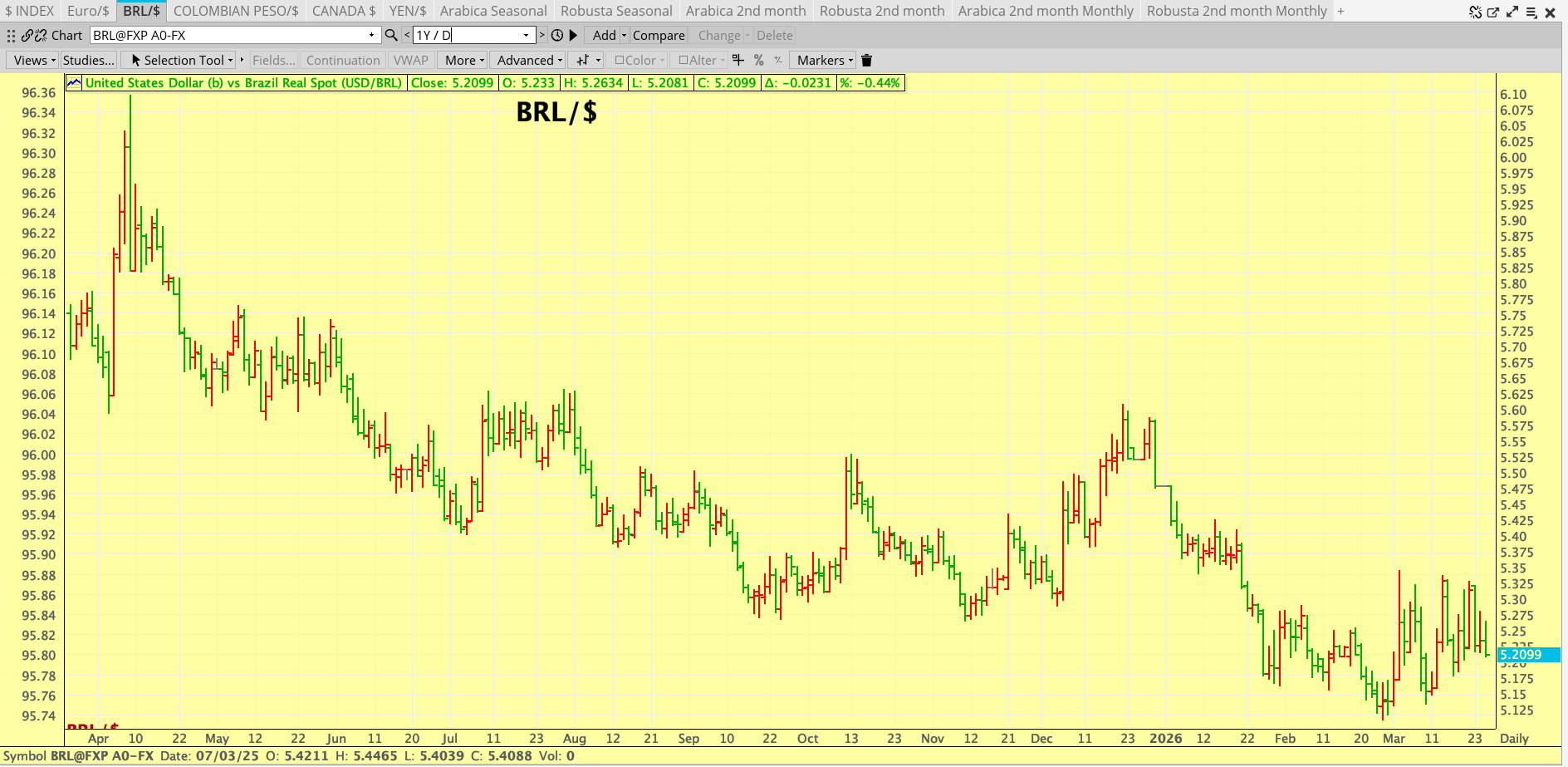This screenshot has height=767, width=1568.
Task: Click the trash can delete markers icon
Action: 866,60
